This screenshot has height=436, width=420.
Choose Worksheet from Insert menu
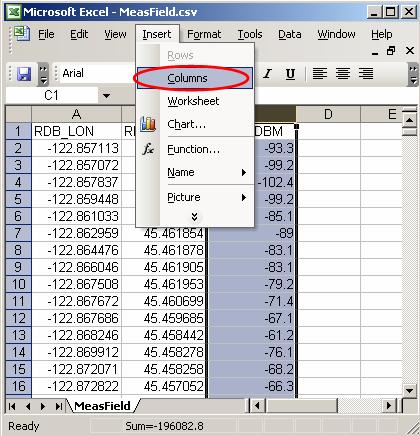tap(195, 101)
